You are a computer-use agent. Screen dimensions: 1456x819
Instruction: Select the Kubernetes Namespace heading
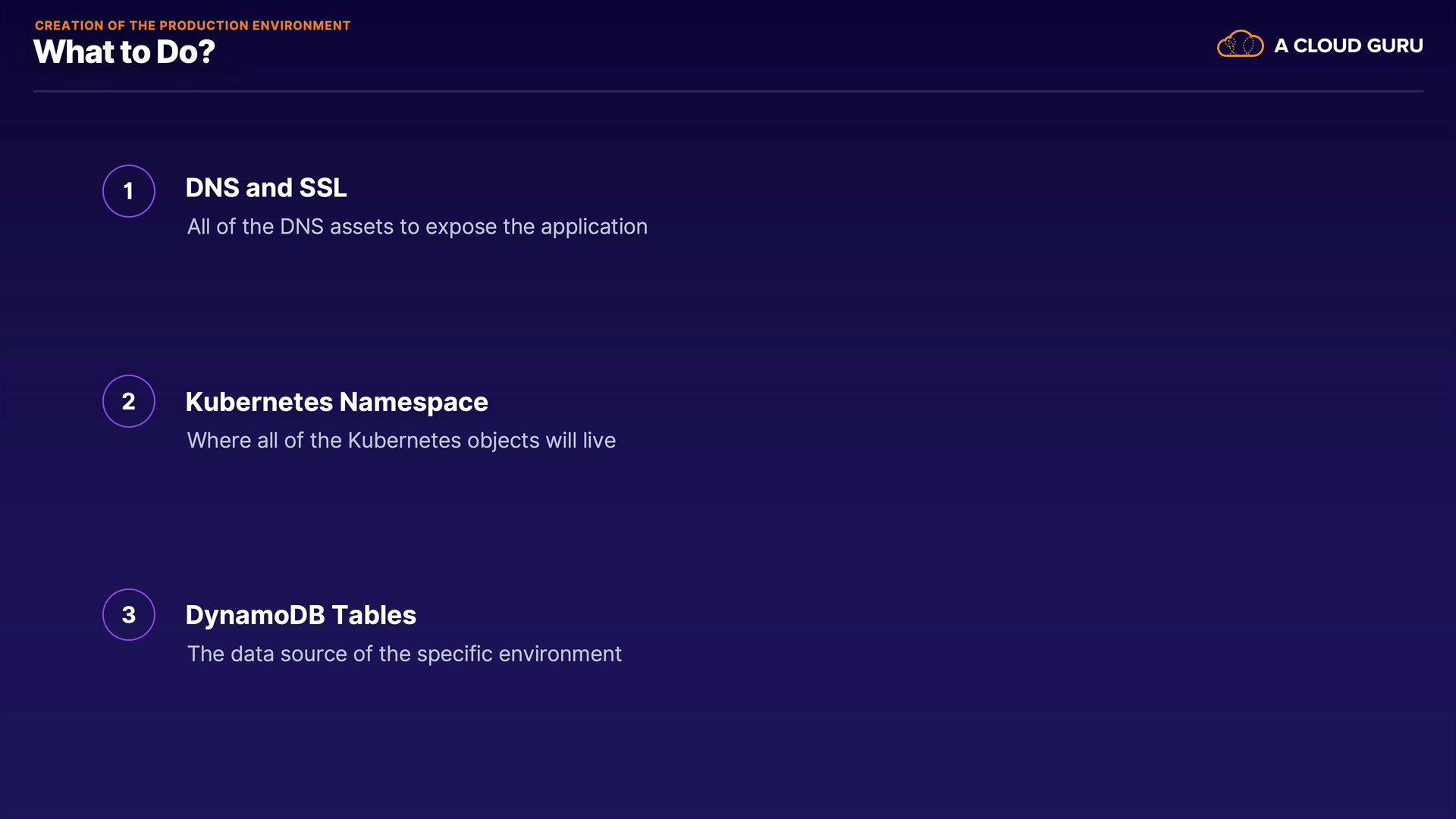pyautogui.click(x=337, y=402)
